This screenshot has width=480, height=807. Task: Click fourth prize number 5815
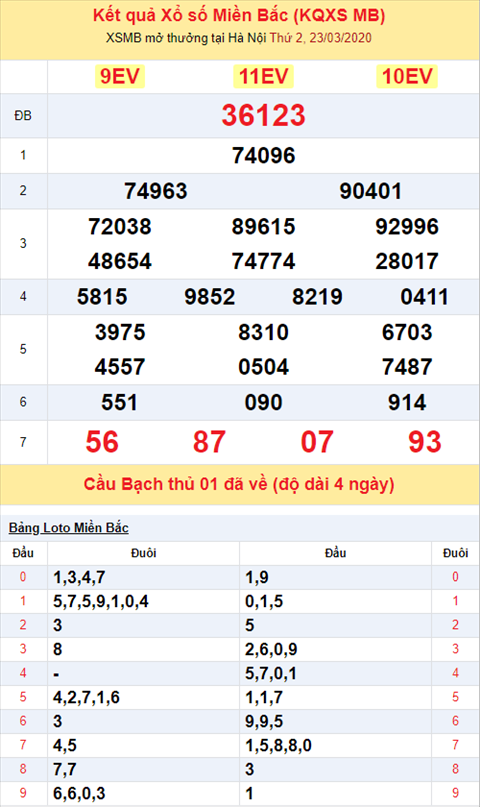[102, 297]
